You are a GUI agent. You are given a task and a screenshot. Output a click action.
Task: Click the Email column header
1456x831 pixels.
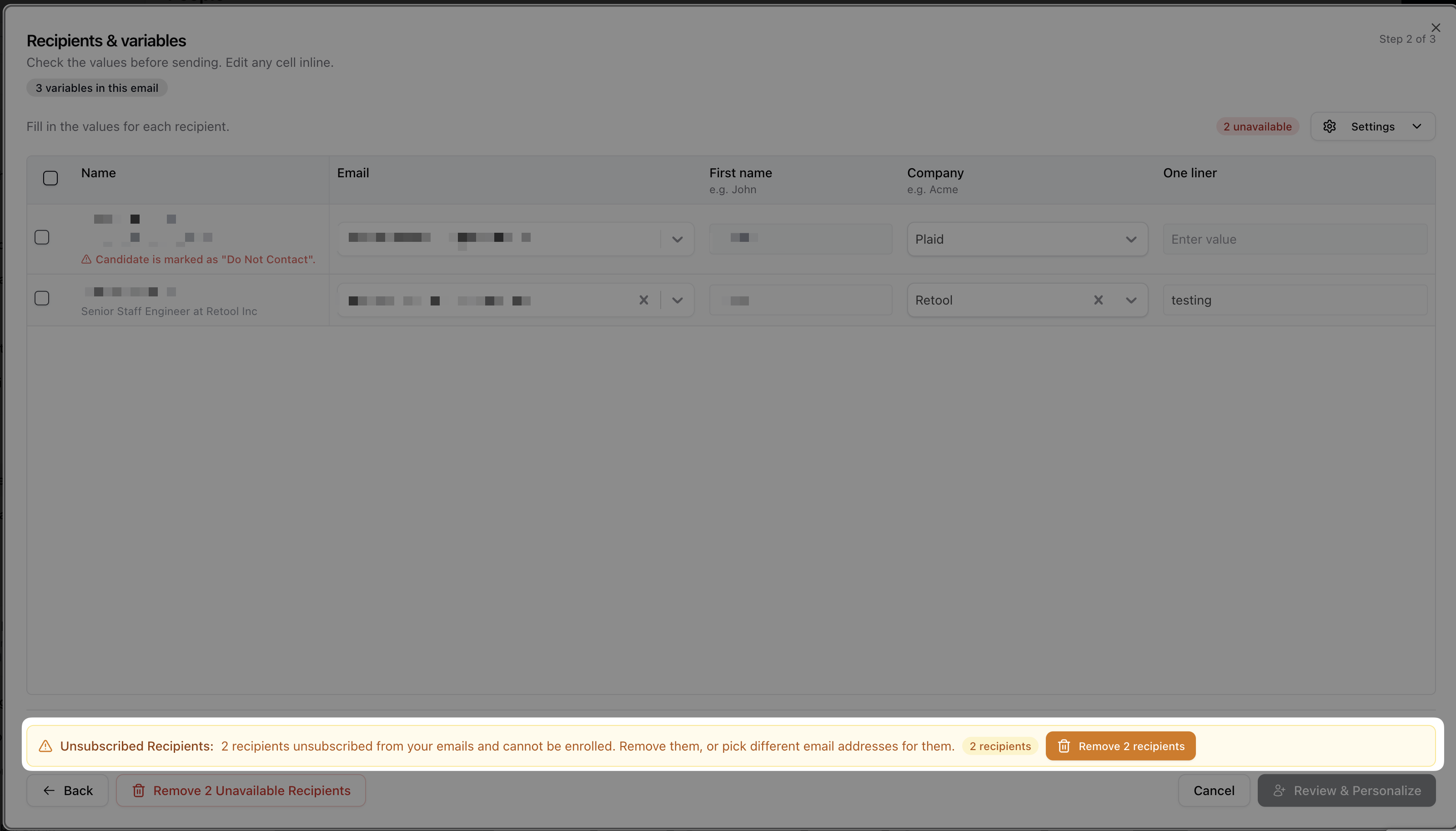pyautogui.click(x=353, y=173)
